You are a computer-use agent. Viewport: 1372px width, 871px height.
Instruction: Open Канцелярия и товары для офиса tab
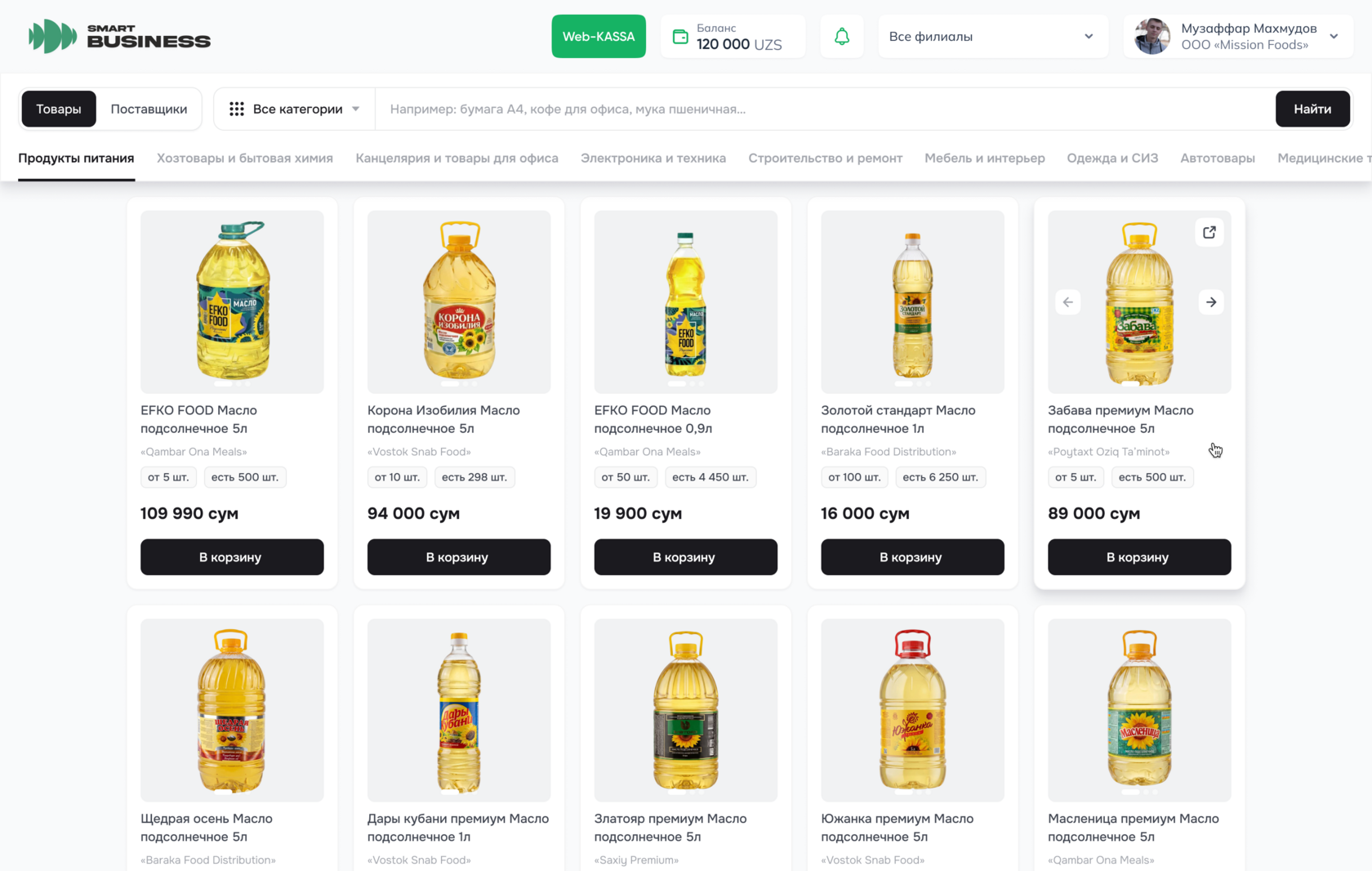[457, 158]
